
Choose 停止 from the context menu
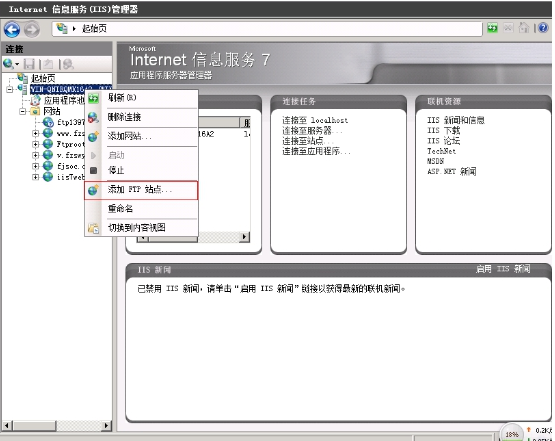click(141, 170)
